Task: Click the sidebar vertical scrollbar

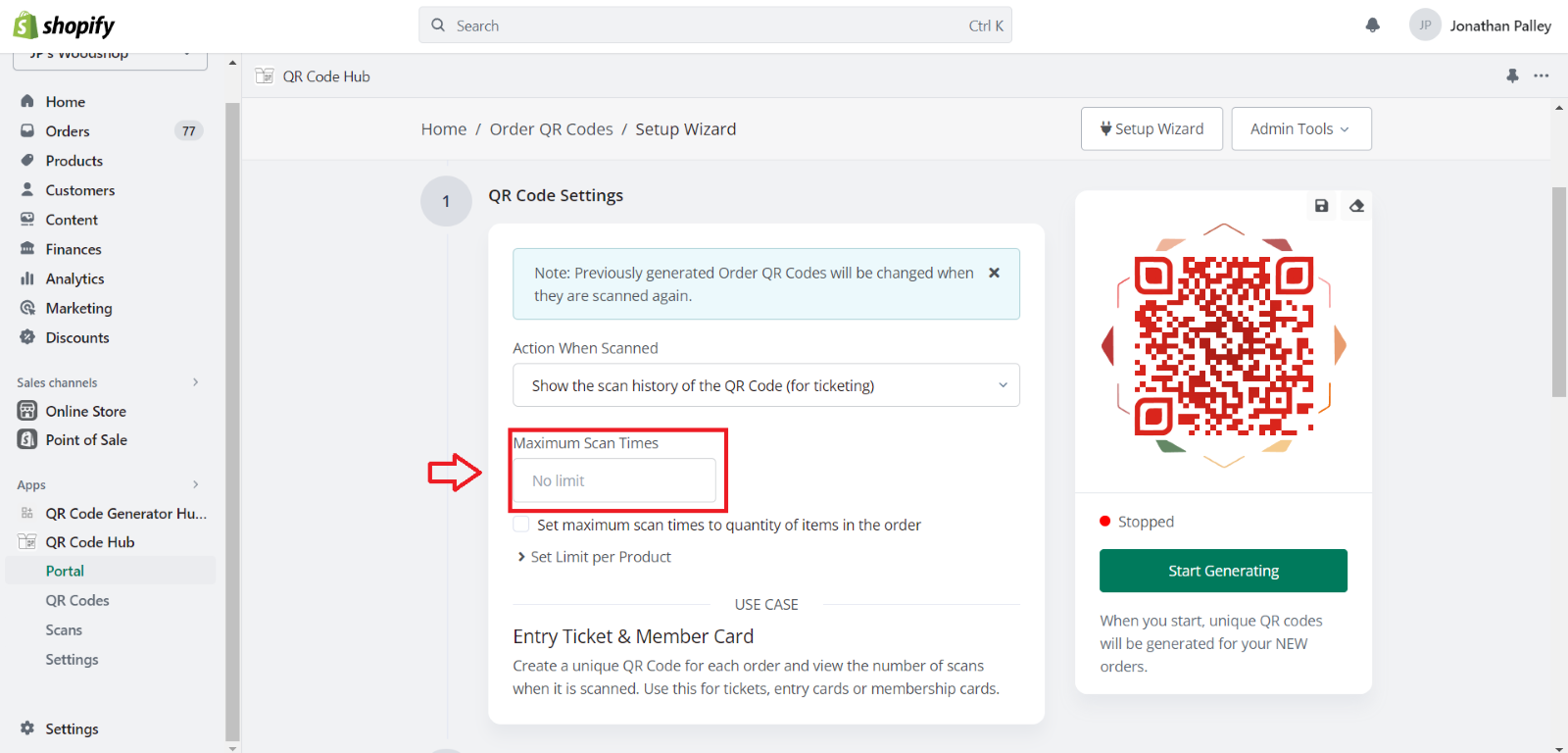Action: pyautogui.click(x=232, y=422)
